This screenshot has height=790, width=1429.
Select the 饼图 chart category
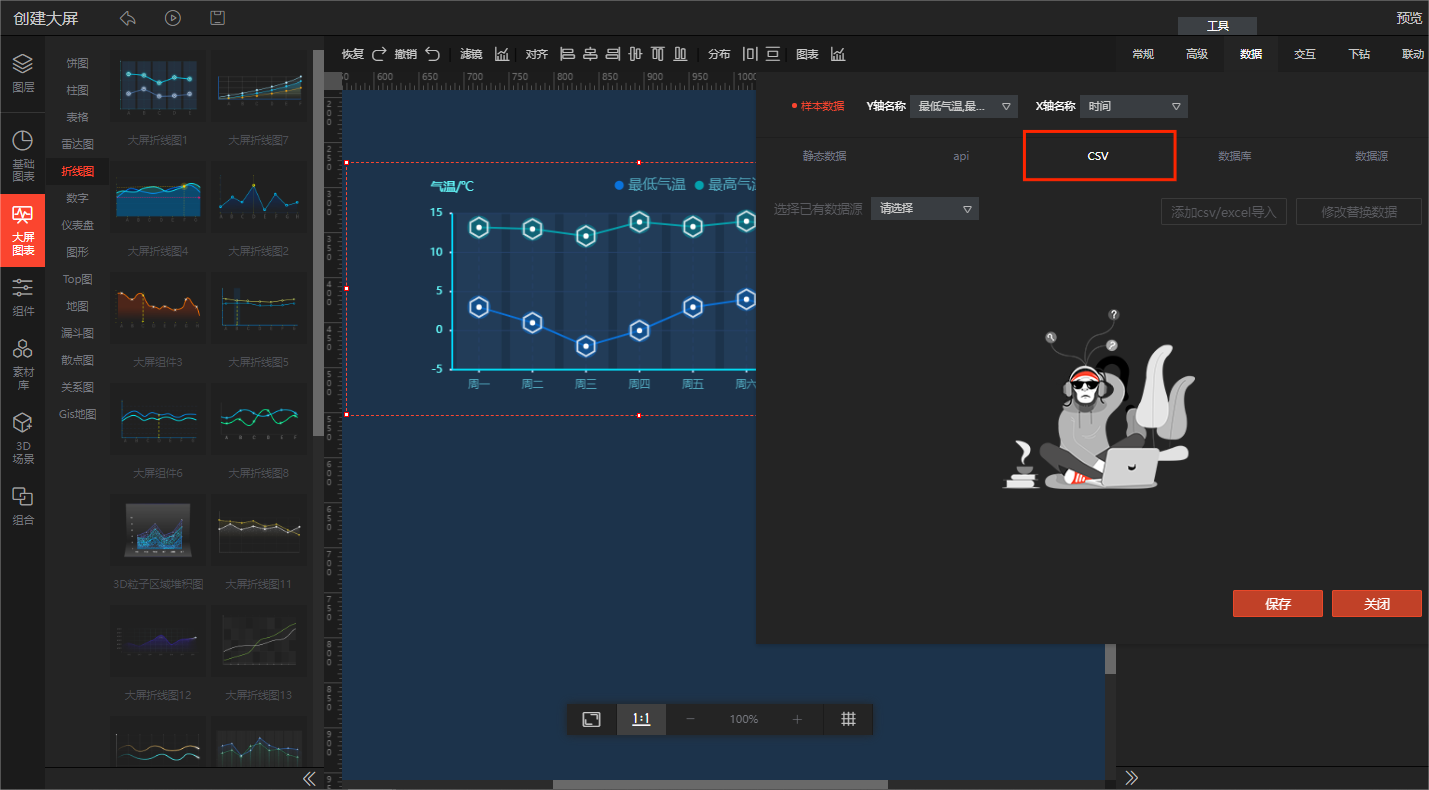[78, 63]
